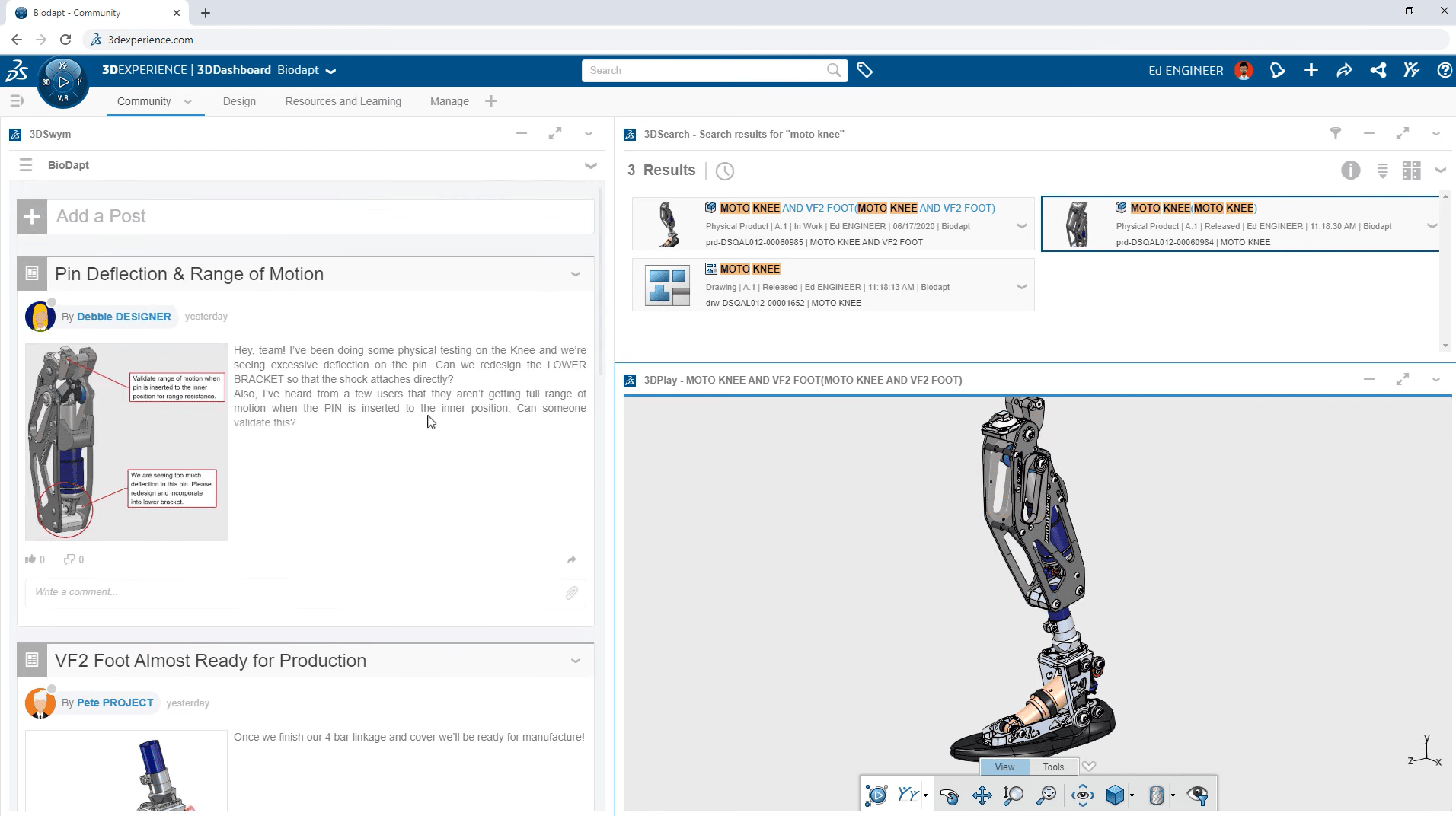Select the Zoom tool in the 3DPlay toolbar
The height and width of the screenshot is (816, 1456).
pos(1014,795)
